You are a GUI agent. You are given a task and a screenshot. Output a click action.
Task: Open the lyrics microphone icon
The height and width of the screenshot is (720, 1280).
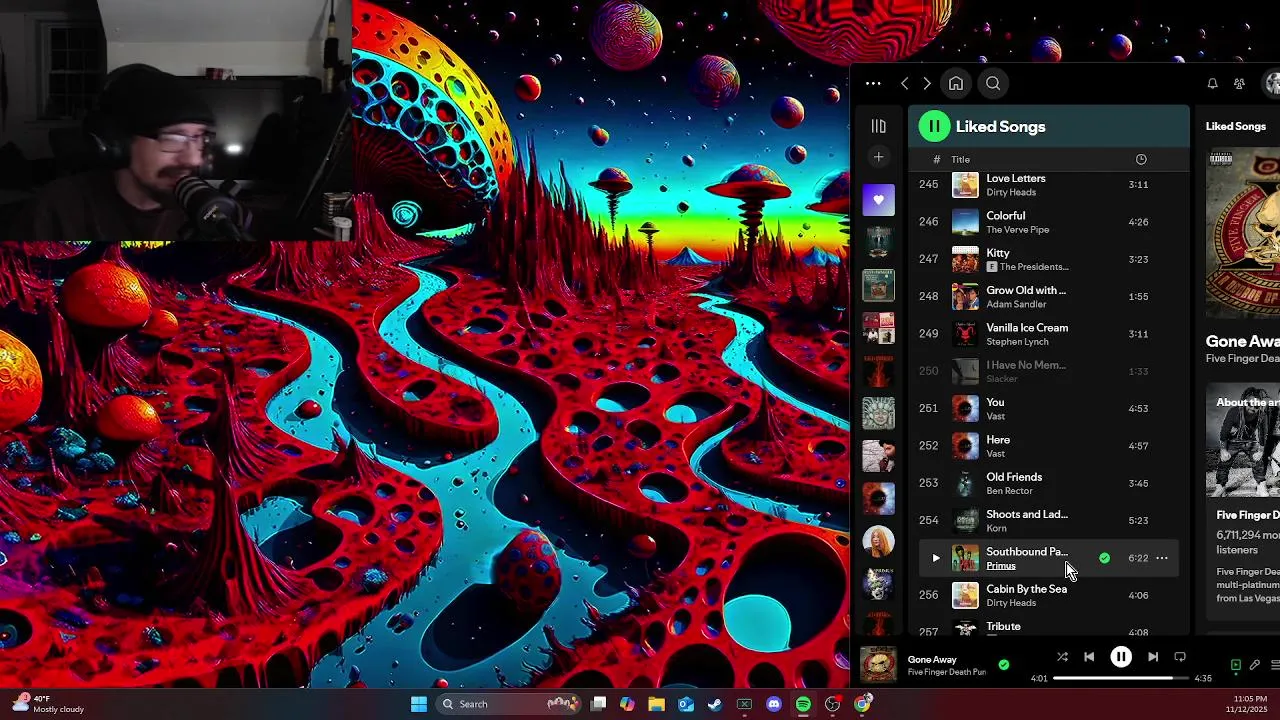1255,665
